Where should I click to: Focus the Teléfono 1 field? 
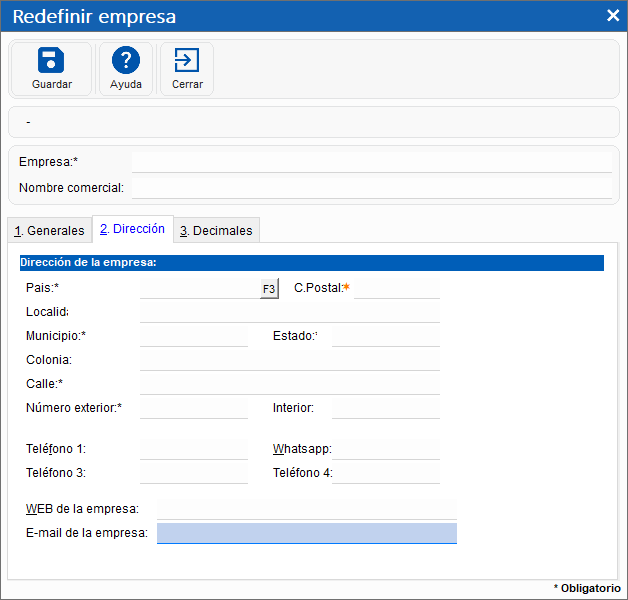click(x=194, y=449)
